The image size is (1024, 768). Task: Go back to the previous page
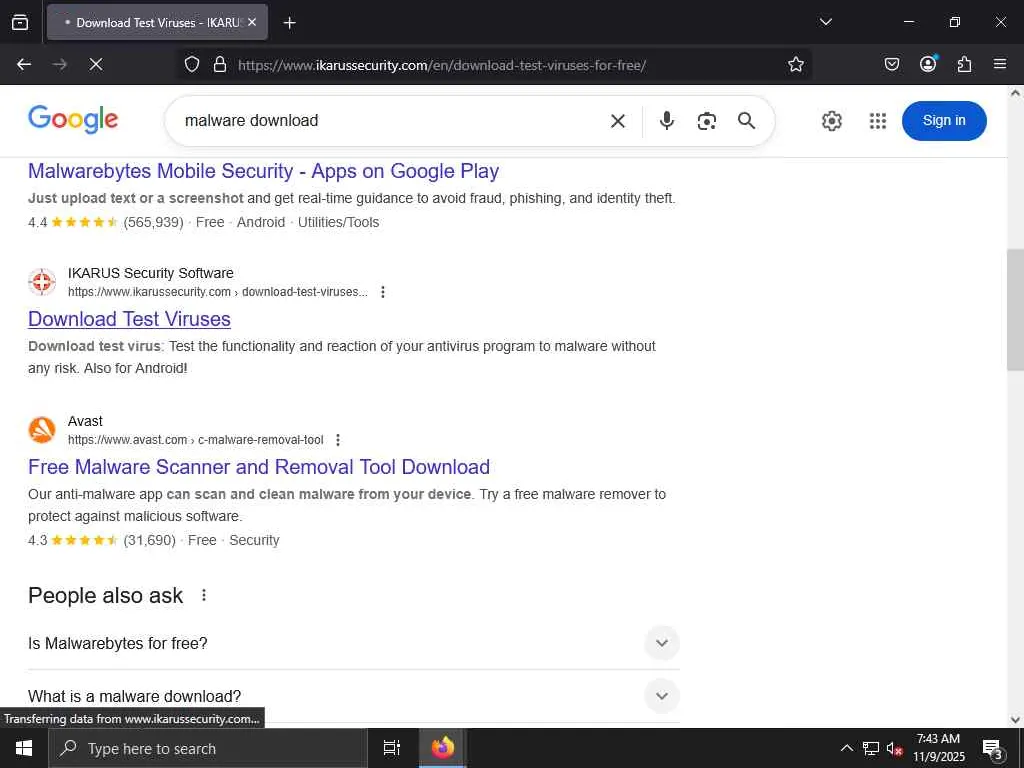[x=24, y=64]
